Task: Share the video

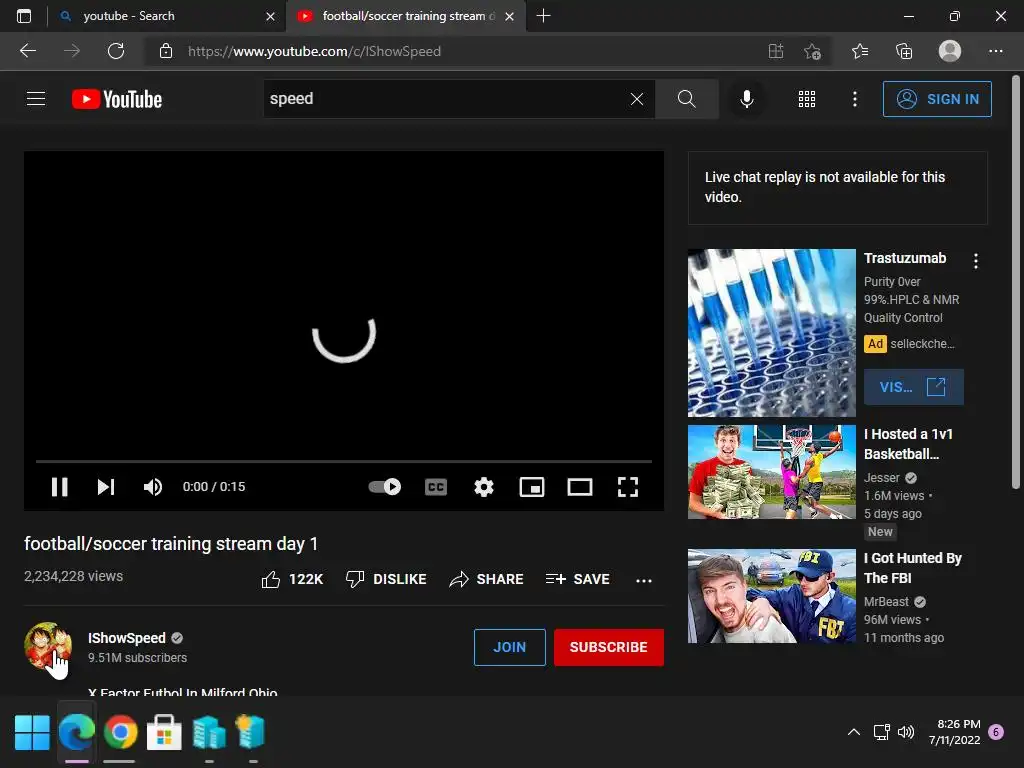Action: click(x=487, y=579)
